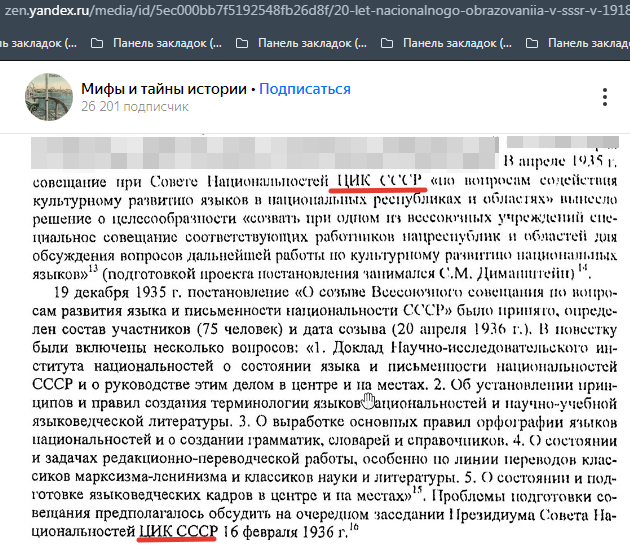630x545 pixels.
Task: Click folder icon of third bookmark folder
Action: pyautogui.click(x=242, y=43)
